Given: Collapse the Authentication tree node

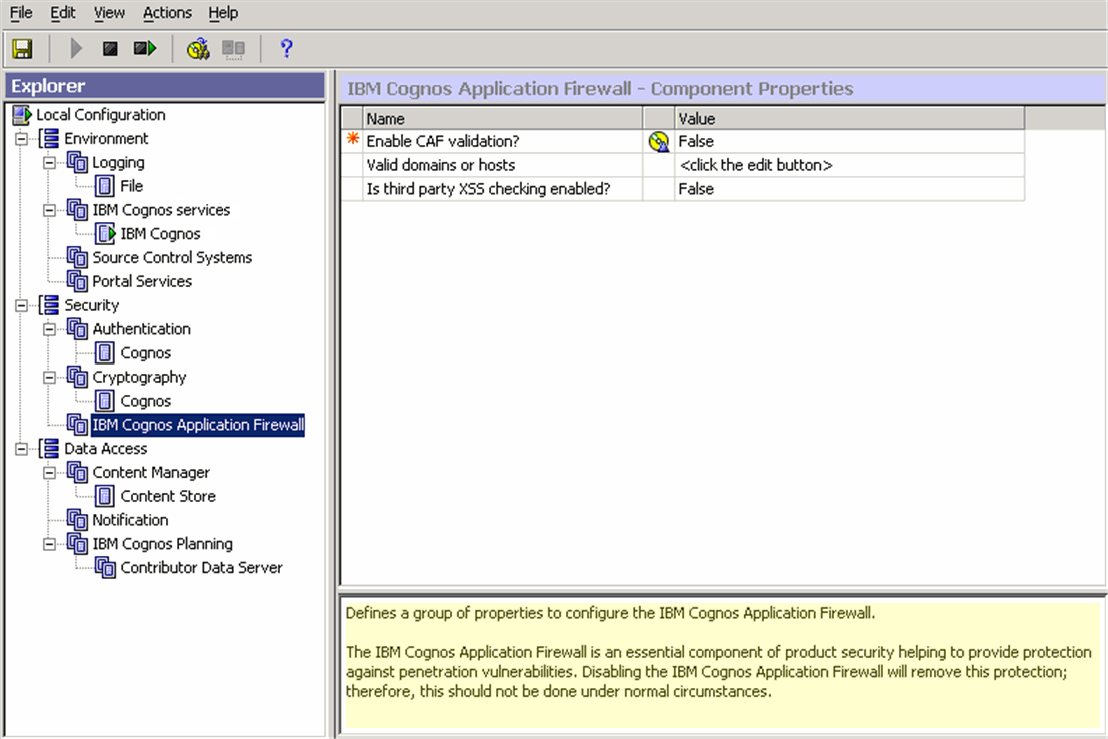Looking at the screenshot, I should pyautogui.click(x=49, y=329).
